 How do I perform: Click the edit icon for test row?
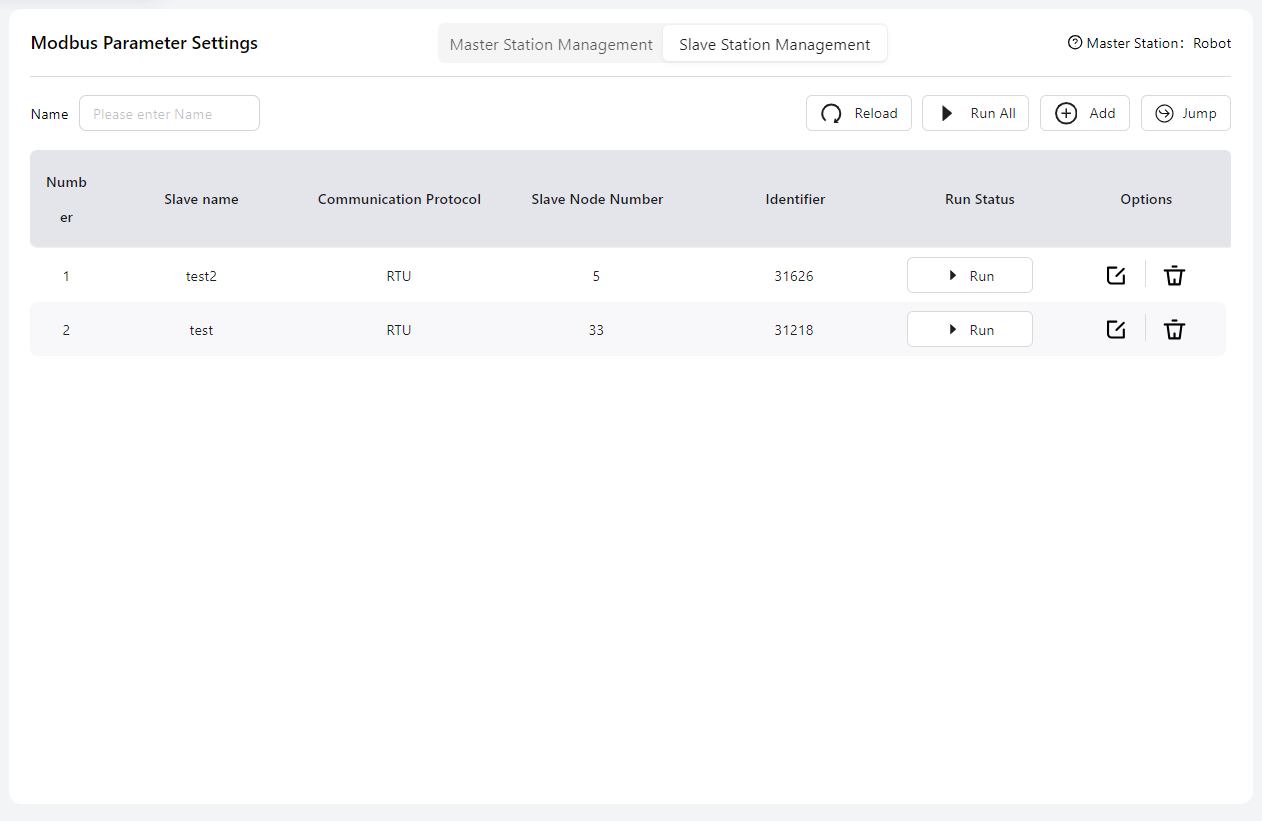(1116, 329)
